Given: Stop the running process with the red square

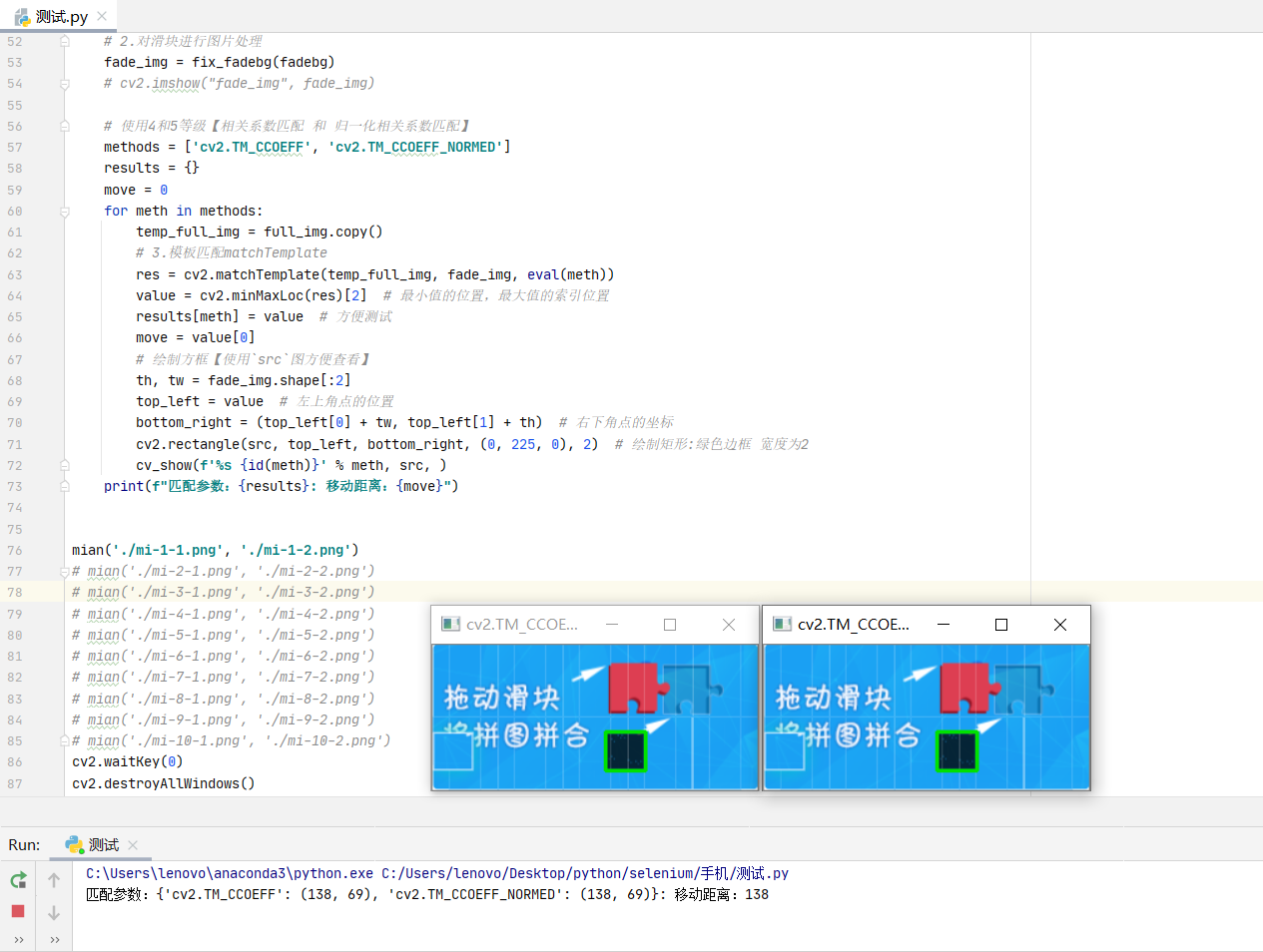Looking at the screenshot, I should pos(18,911).
